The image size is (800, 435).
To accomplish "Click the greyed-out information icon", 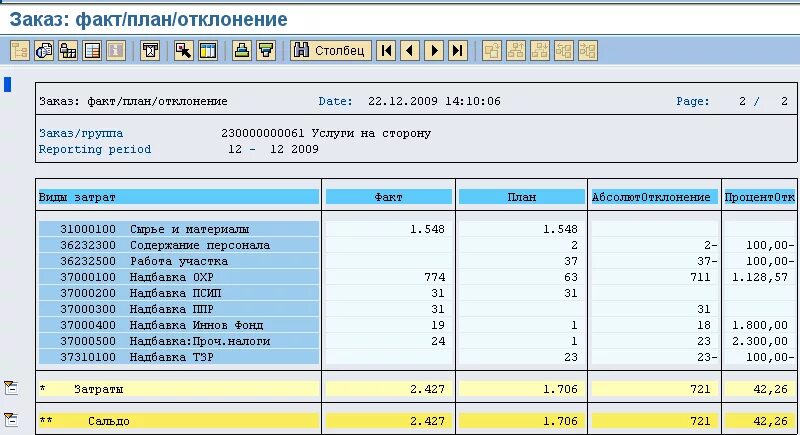I will tap(116, 50).
